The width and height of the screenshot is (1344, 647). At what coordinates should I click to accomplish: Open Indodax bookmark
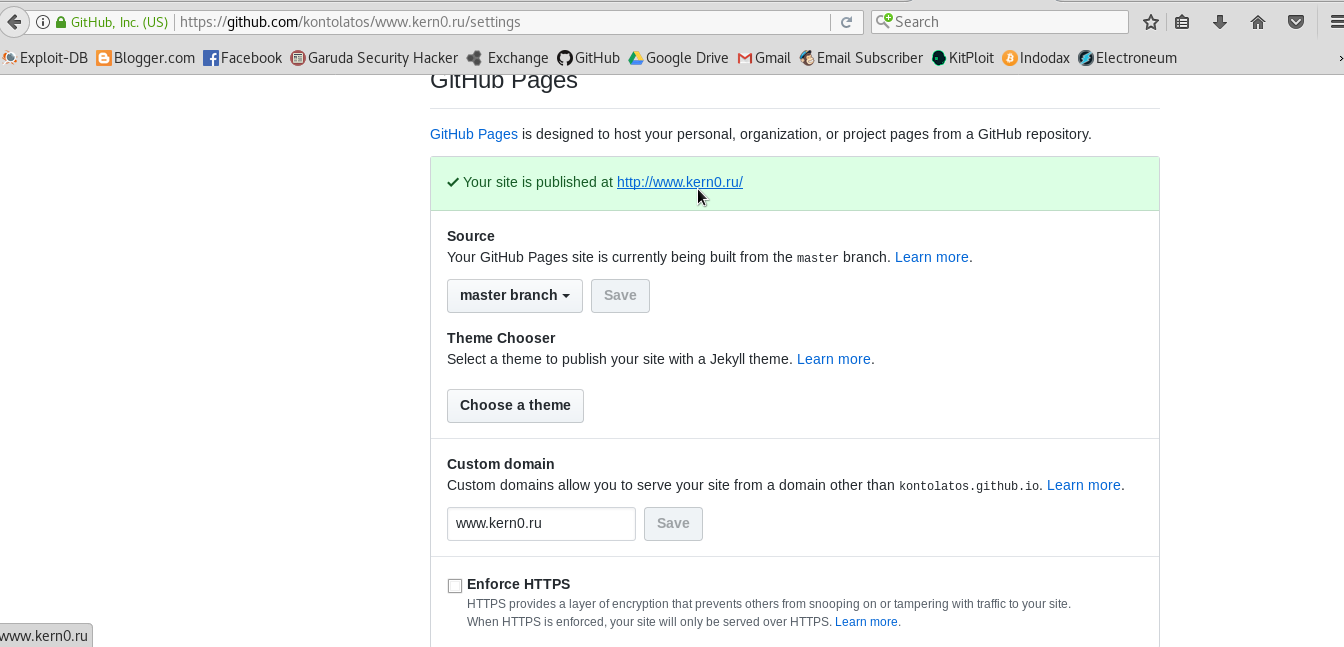point(1036,58)
